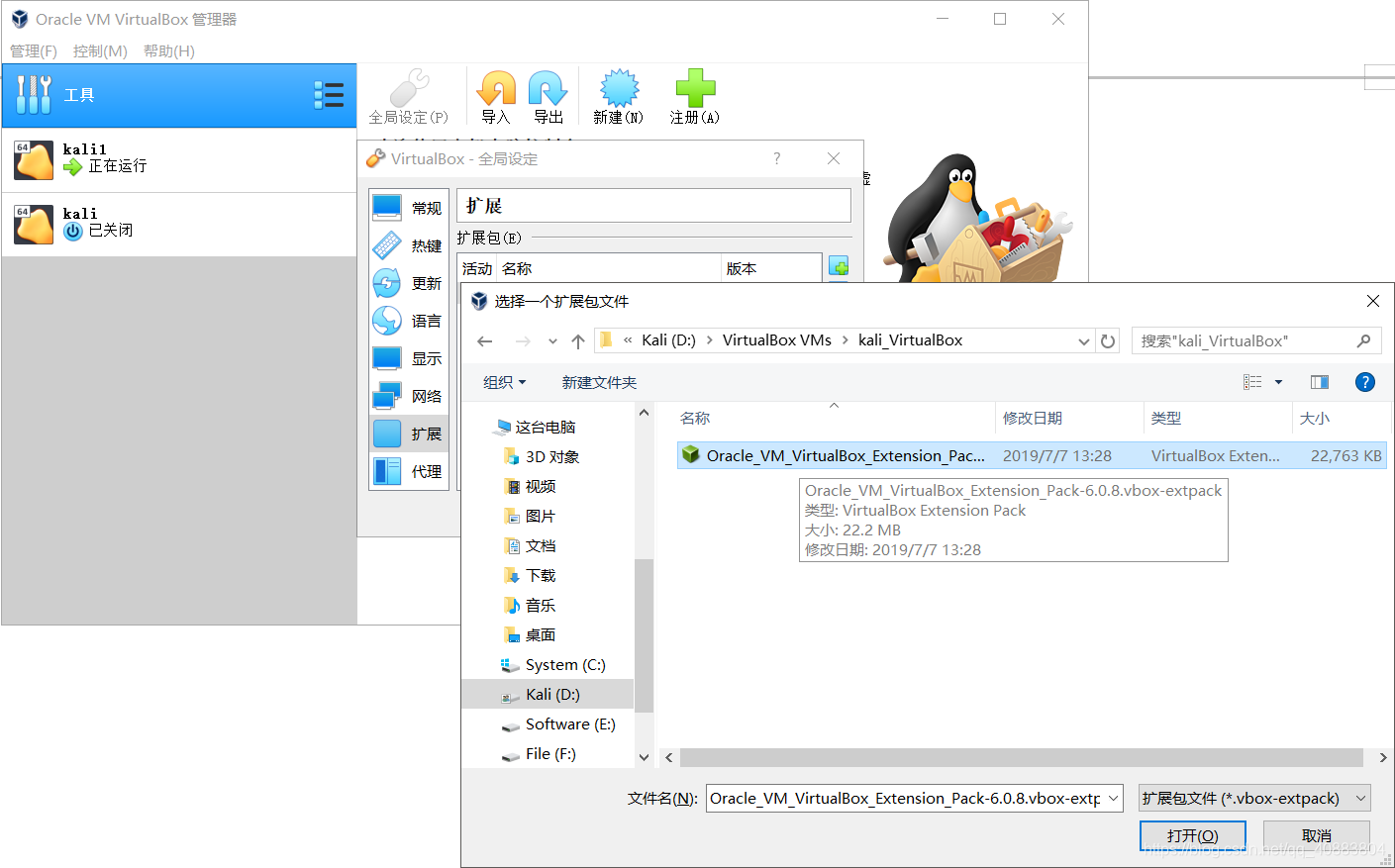This screenshot has height=868, width=1395.
Task: Select the Oracle_VM_VirtualBox_Extension_Pack file
Action: point(1031,456)
